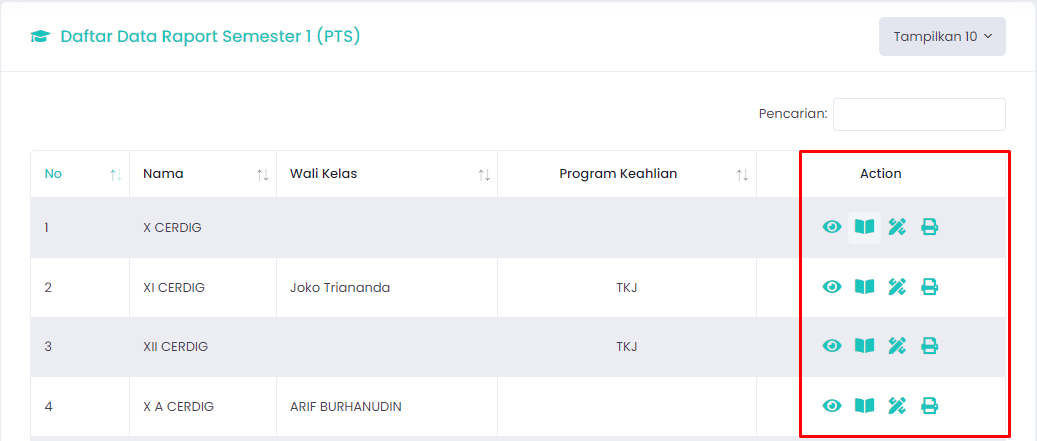1037x441 pixels.
Task: Click the eye icon for XI CERDIG
Action: coord(831,287)
